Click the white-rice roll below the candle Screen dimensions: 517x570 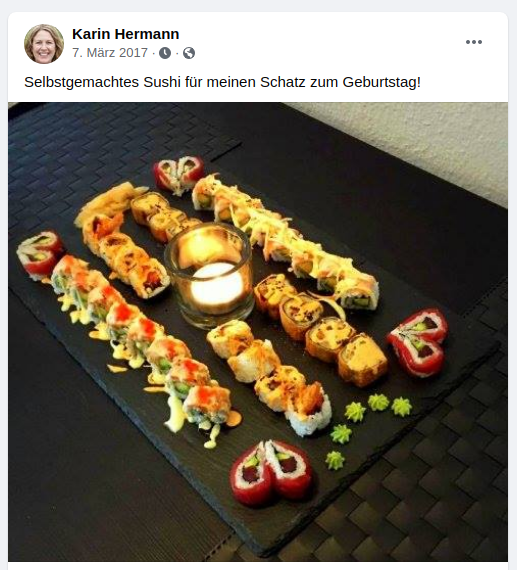[x=270, y=377]
